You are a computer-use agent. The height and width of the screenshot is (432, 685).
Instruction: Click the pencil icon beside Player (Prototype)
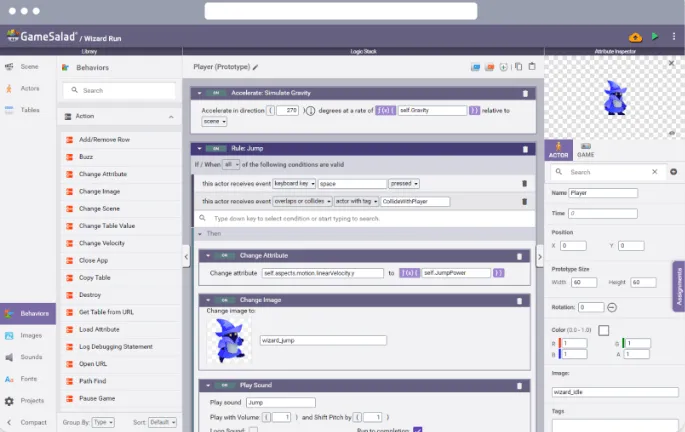click(x=256, y=67)
